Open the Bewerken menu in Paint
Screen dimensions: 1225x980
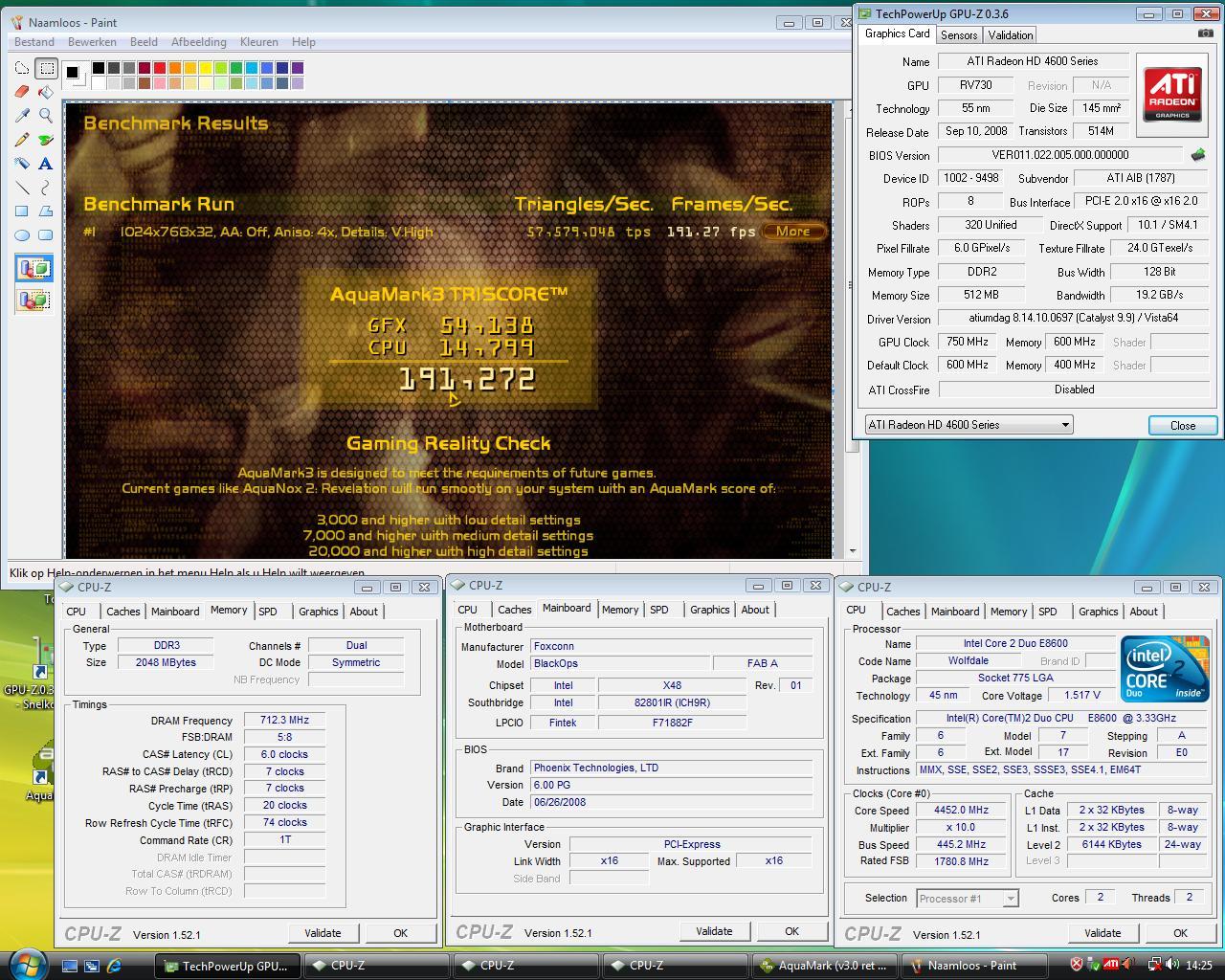tap(92, 42)
